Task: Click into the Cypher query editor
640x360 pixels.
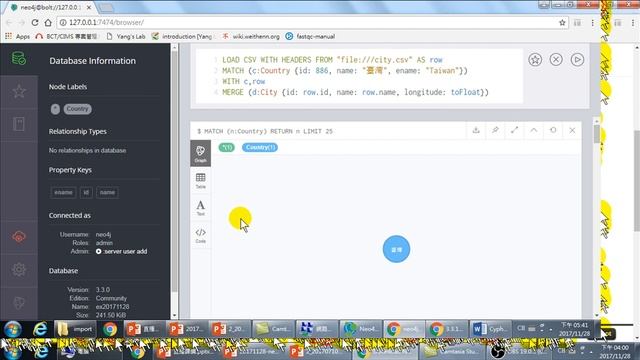Action: pos(359,76)
